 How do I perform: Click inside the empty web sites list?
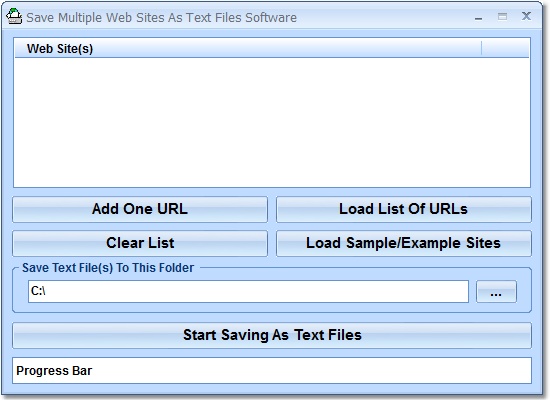coord(272,122)
